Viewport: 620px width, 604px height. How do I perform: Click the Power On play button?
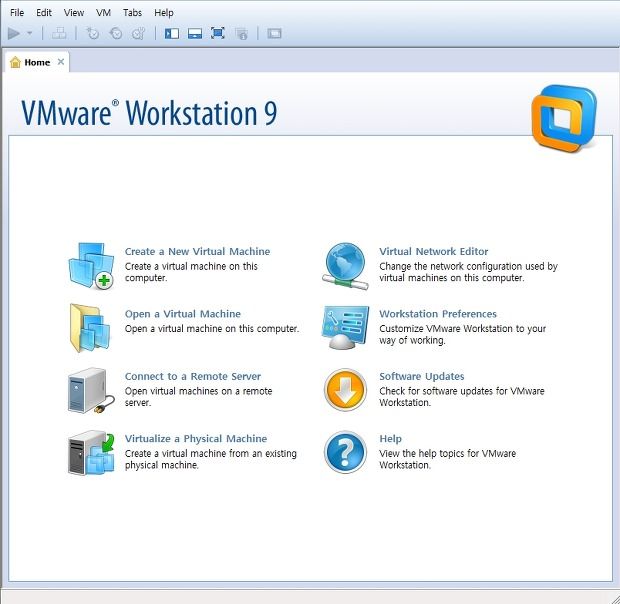[x=14, y=34]
